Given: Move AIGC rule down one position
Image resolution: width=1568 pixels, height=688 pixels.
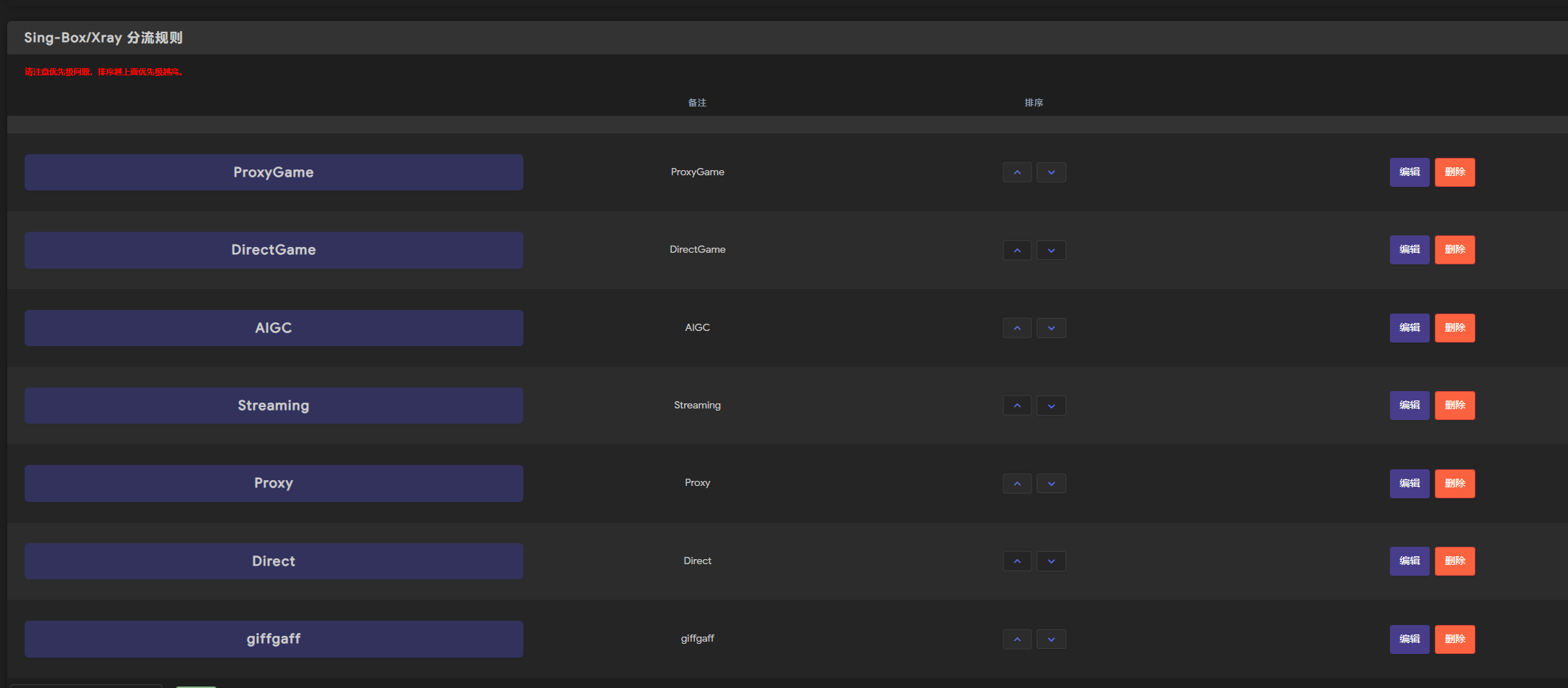Looking at the screenshot, I should point(1051,328).
